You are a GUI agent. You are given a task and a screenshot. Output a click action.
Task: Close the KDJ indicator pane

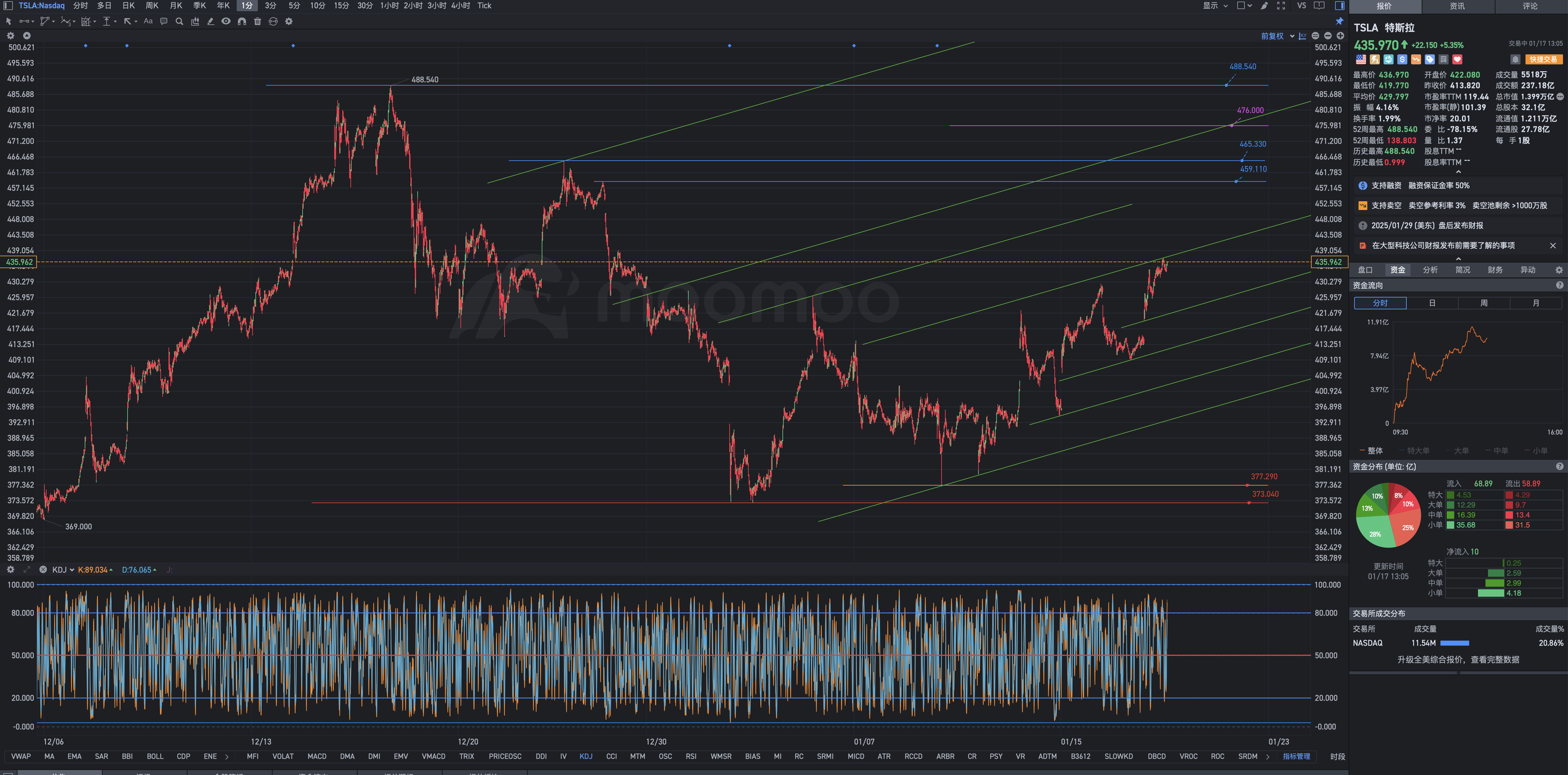43,570
